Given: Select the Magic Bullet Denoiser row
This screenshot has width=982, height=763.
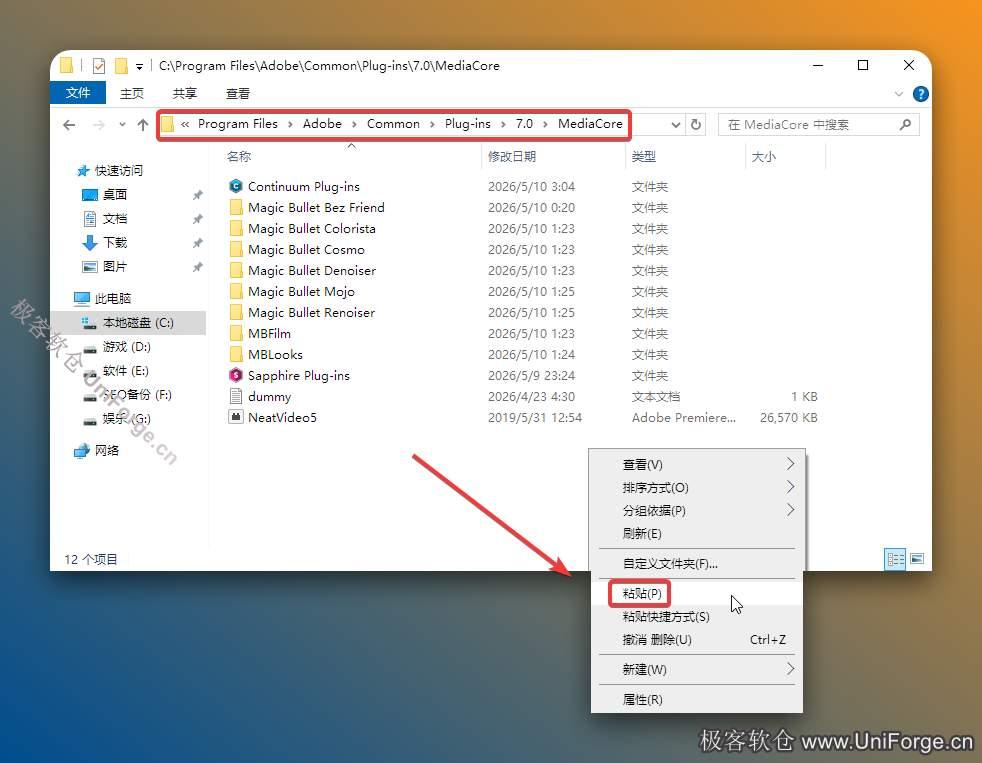Looking at the screenshot, I should 523,271.
